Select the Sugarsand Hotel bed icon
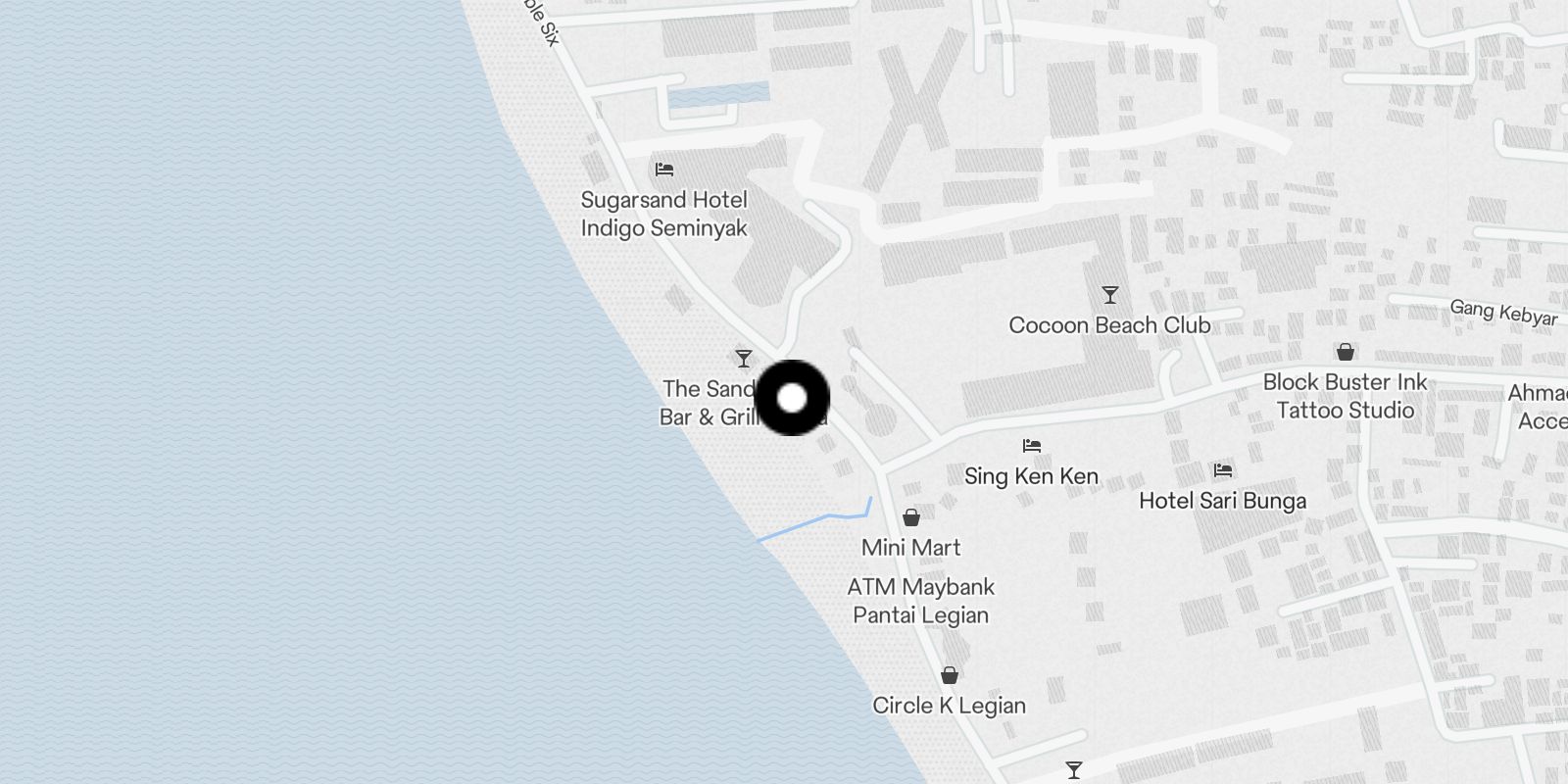The width and height of the screenshot is (1568, 784). point(664,170)
